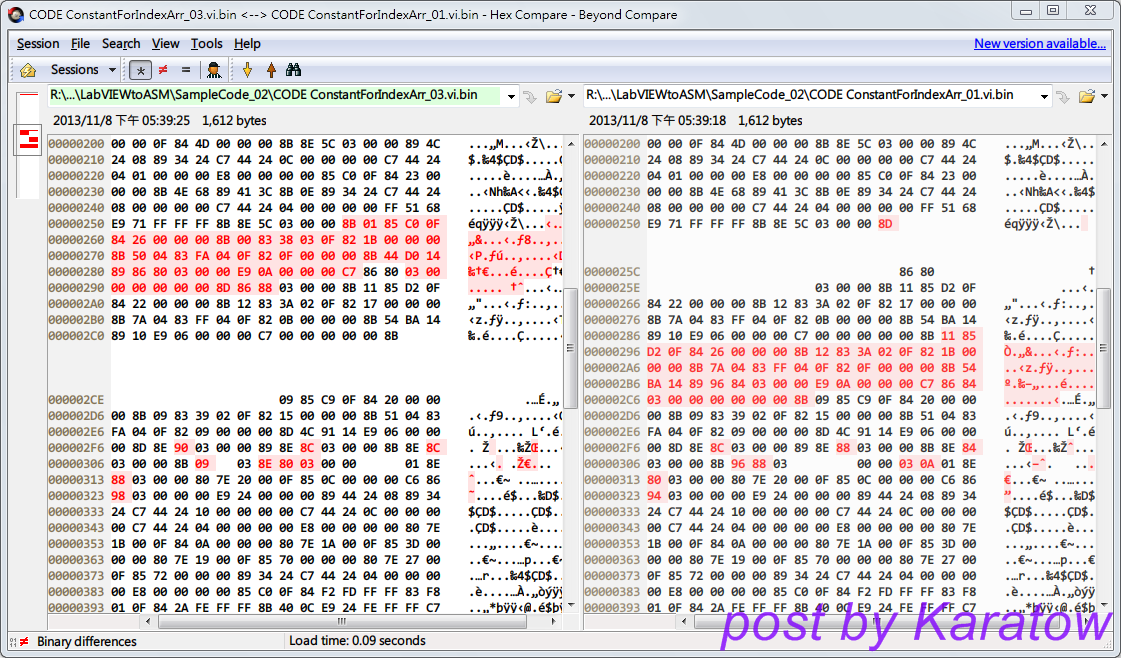This screenshot has height=658, width=1121.
Task: Toggle Show Differences with the ≠ button
Action: (x=163, y=70)
